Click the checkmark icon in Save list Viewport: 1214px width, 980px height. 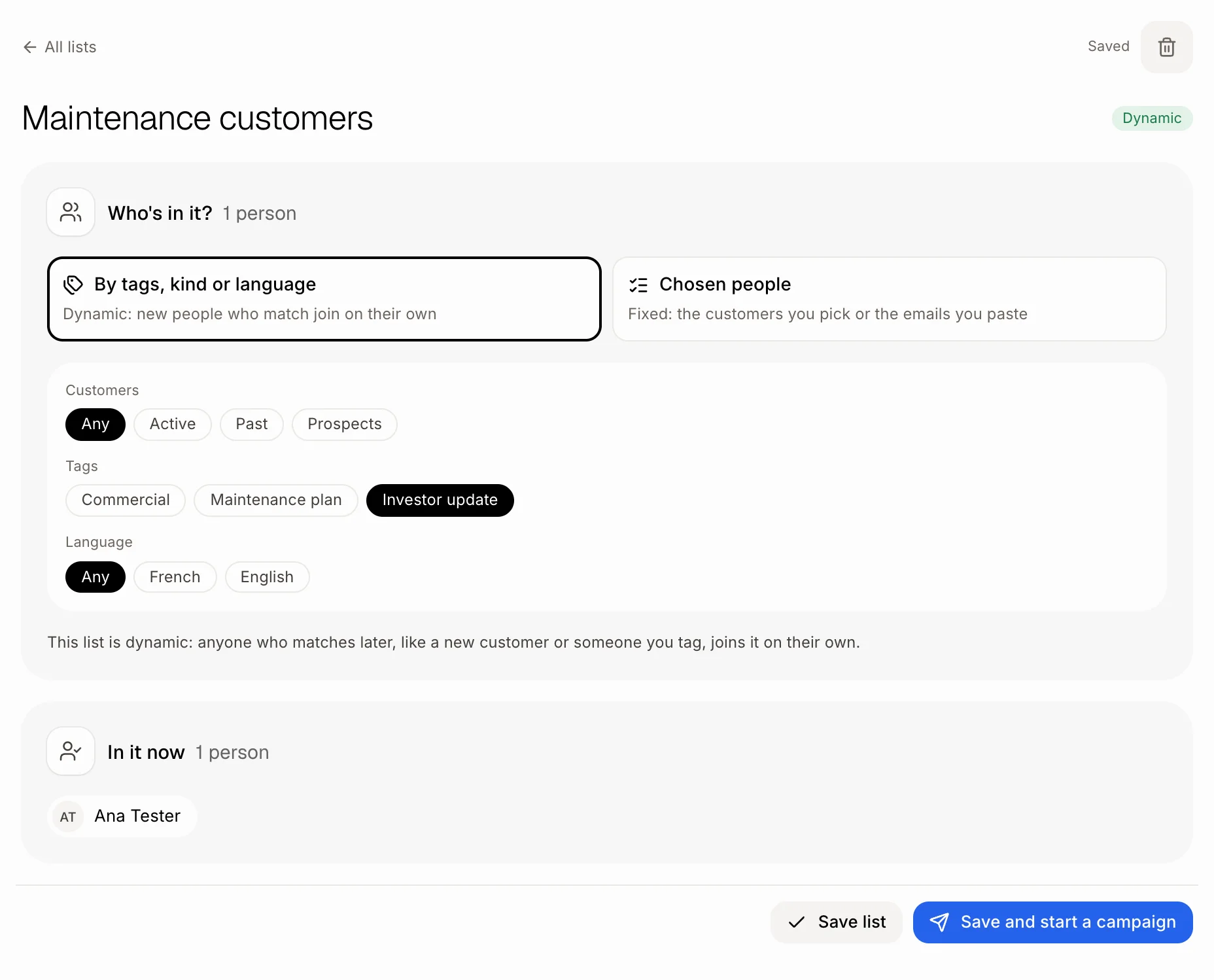(797, 922)
